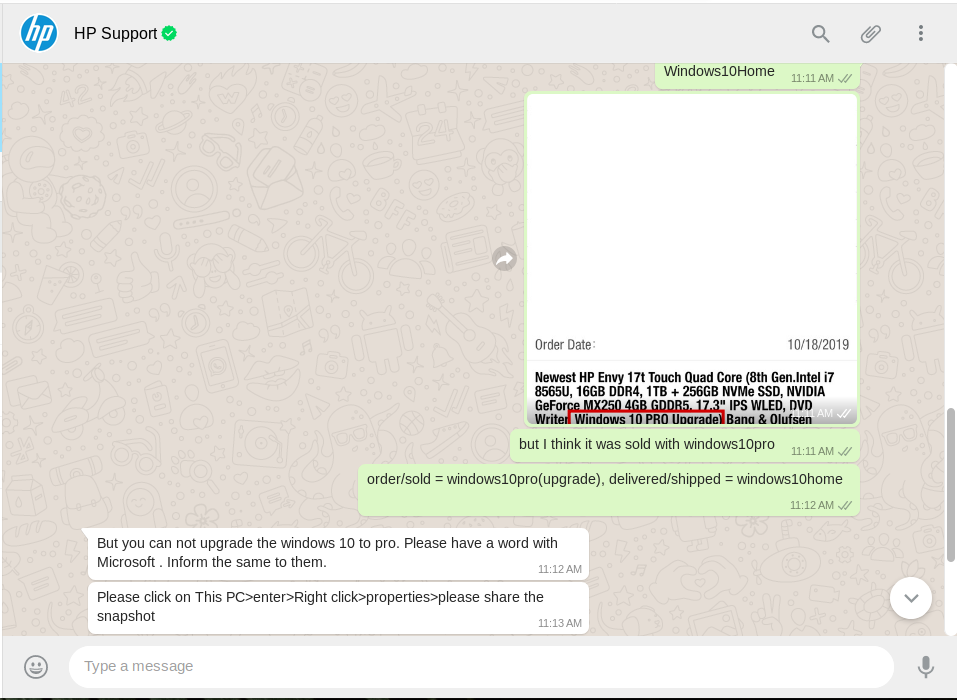Open the three-dot chat menu

tap(920, 34)
